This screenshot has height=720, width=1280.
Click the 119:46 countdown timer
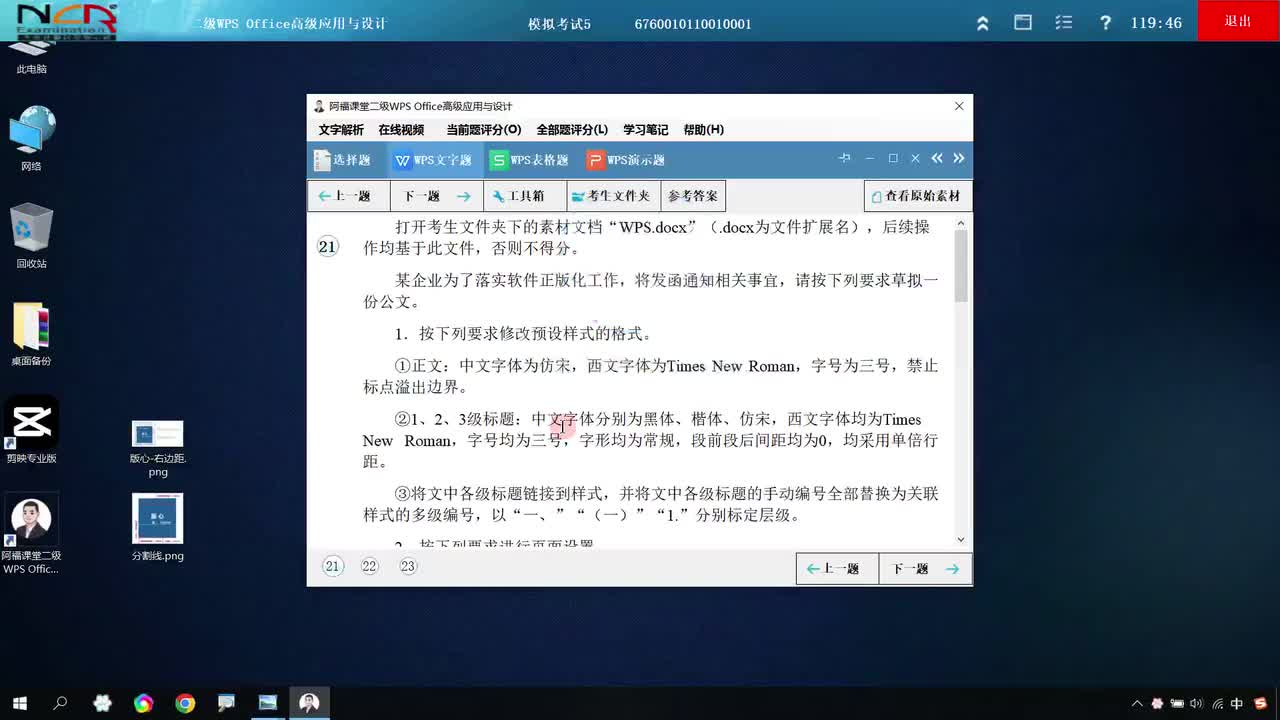[x=1156, y=23]
